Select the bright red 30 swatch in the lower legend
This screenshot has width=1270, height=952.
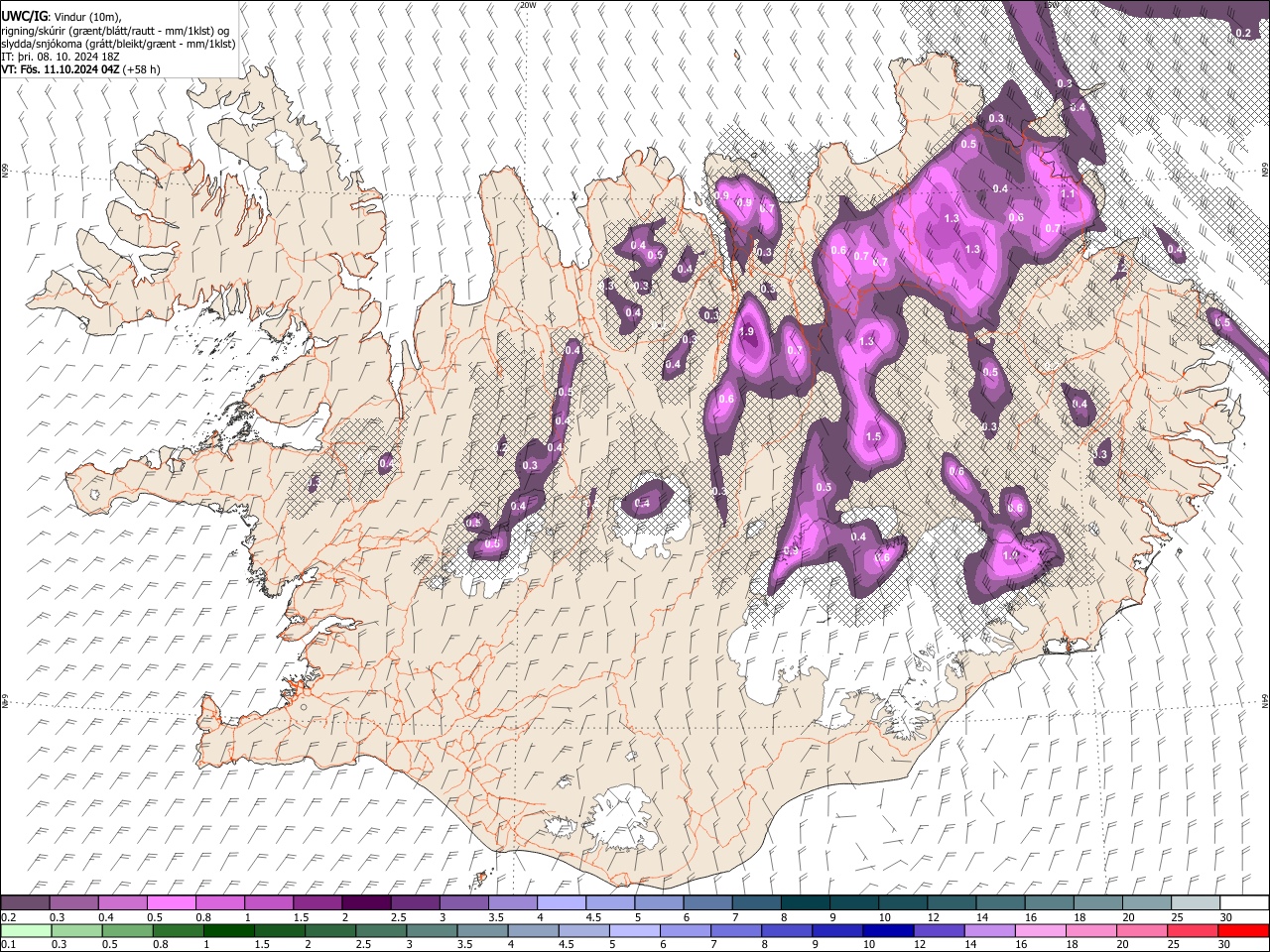(1243, 930)
